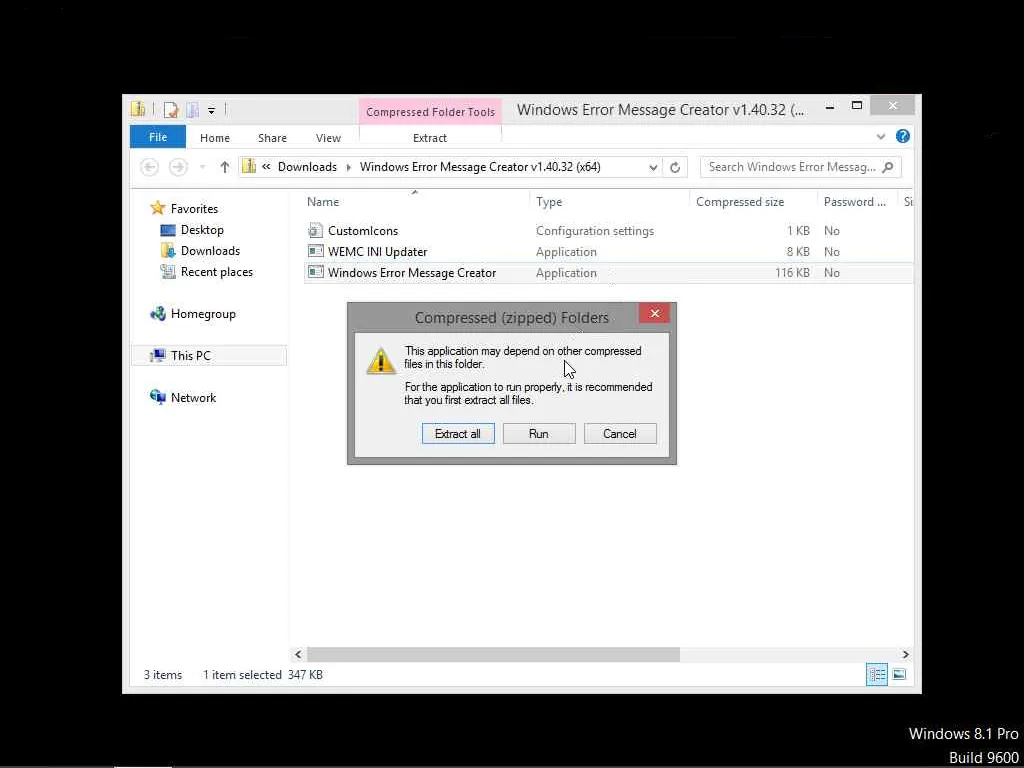Open the Quick Access Toolbar customize dropdown

point(211,110)
